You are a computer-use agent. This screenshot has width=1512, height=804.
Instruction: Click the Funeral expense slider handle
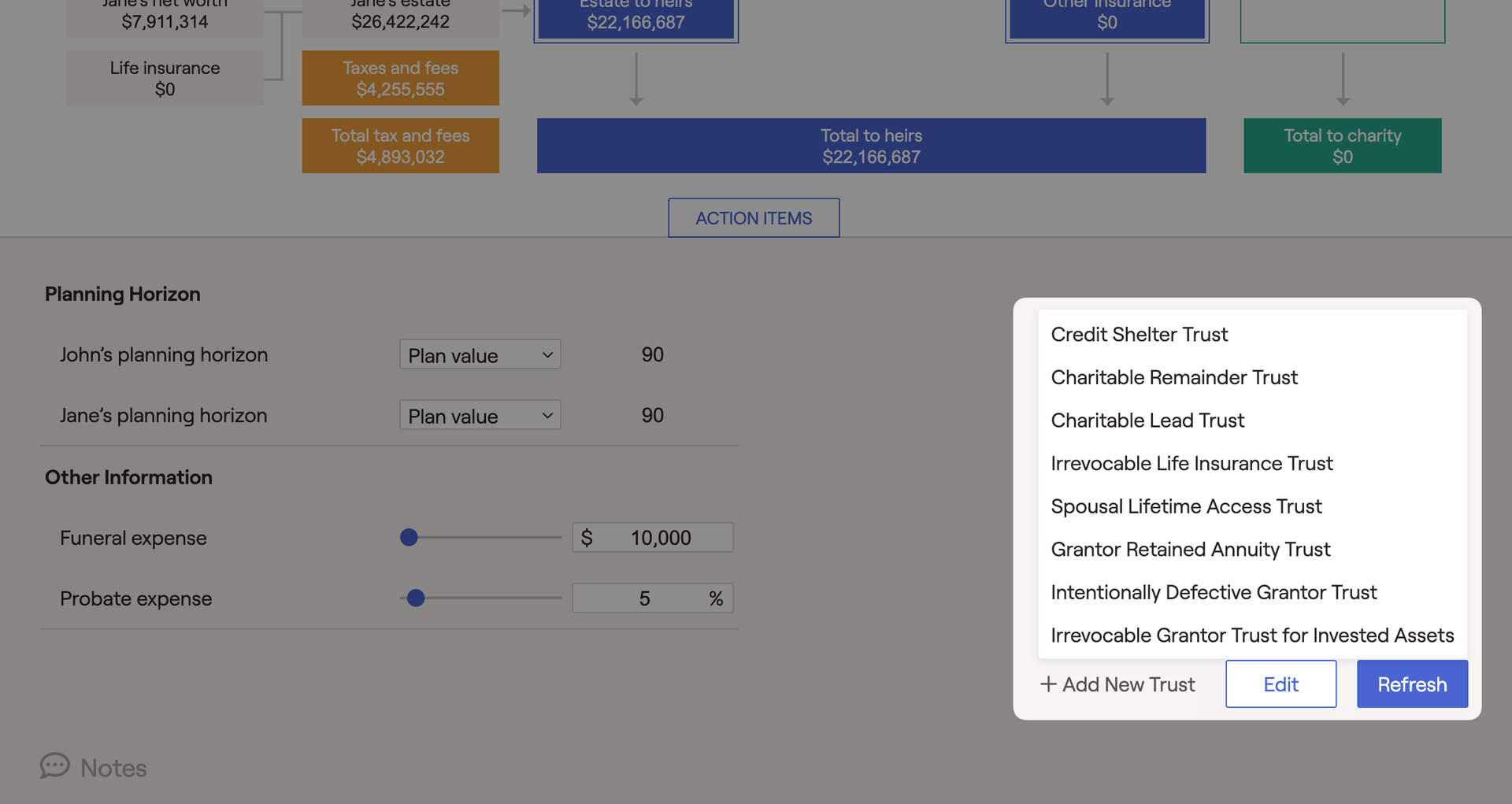[x=409, y=538]
